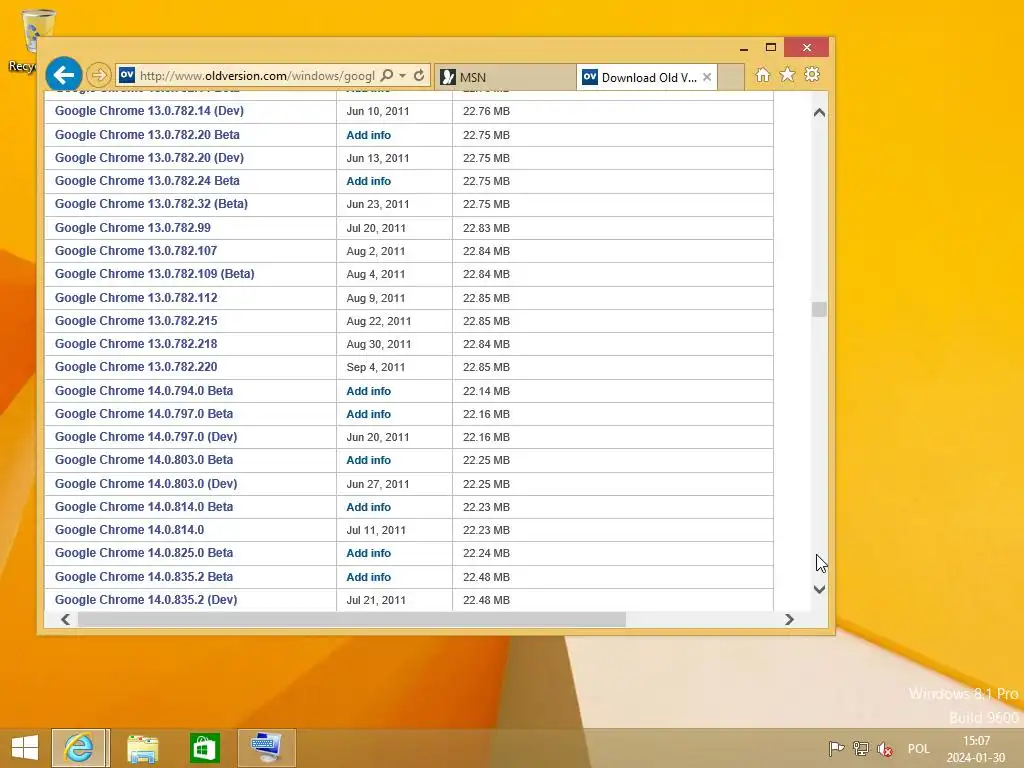Open File Explorer from the taskbar
Viewport: 1024px width, 768px height.
click(x=142, y=748)
